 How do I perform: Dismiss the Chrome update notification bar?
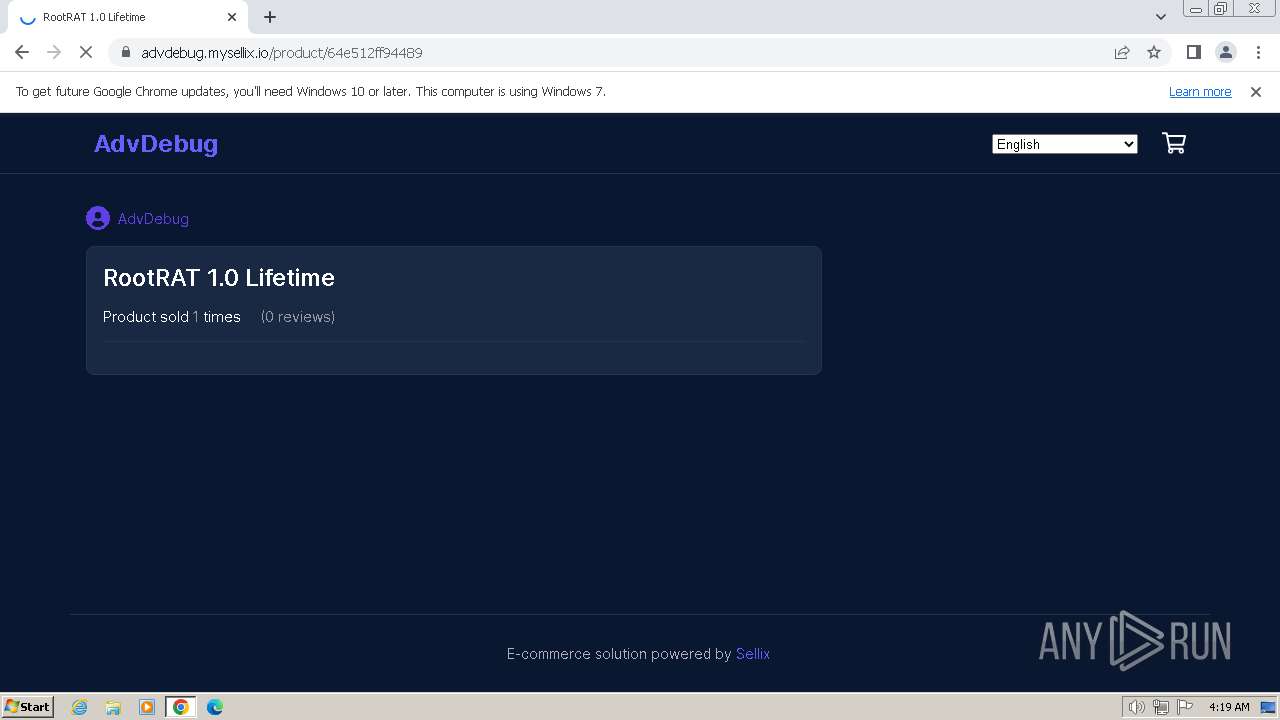tap(1256, 91)
